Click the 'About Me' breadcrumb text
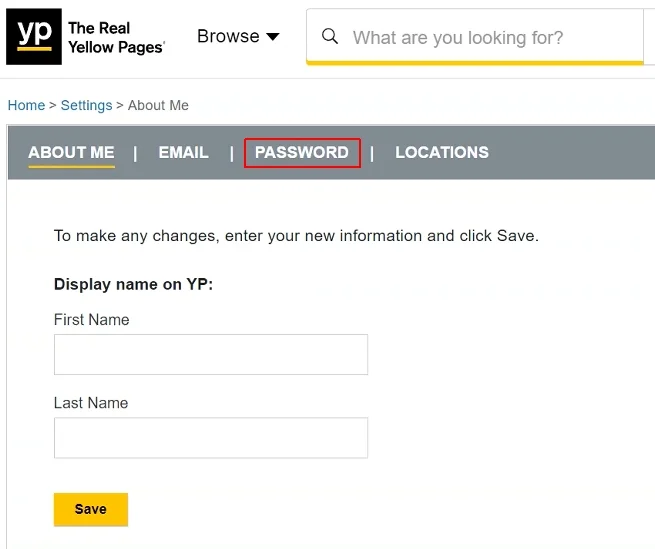This screenshot has width=655, height=549. (158, 105)
